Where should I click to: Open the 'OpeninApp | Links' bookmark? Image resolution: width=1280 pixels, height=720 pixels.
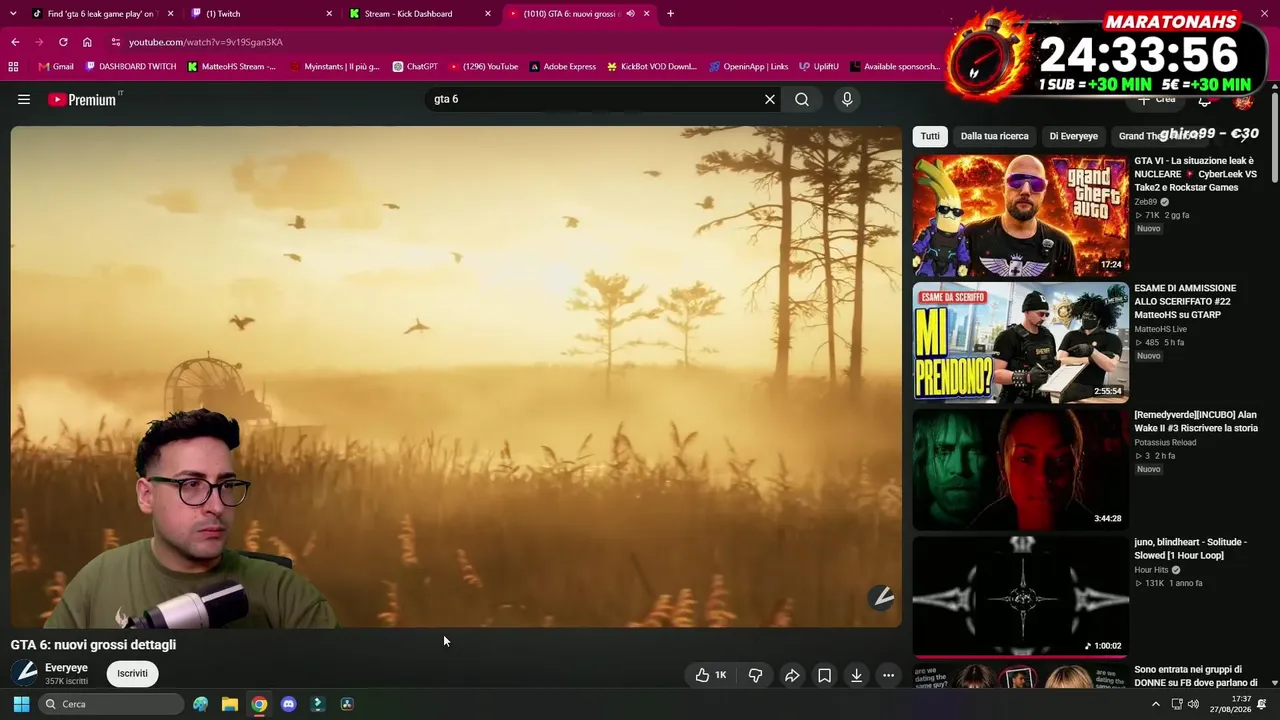(748, 67)
